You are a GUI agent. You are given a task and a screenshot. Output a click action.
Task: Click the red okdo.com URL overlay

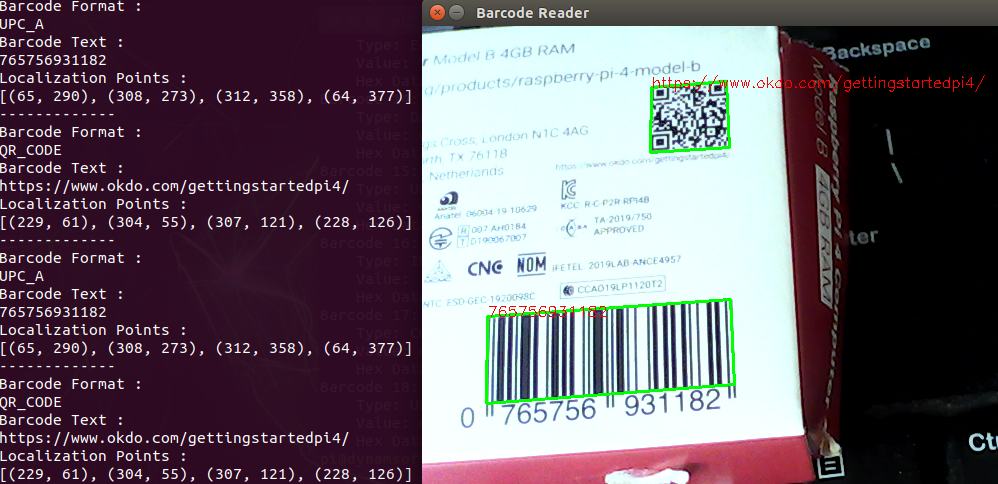pos(822,83)
